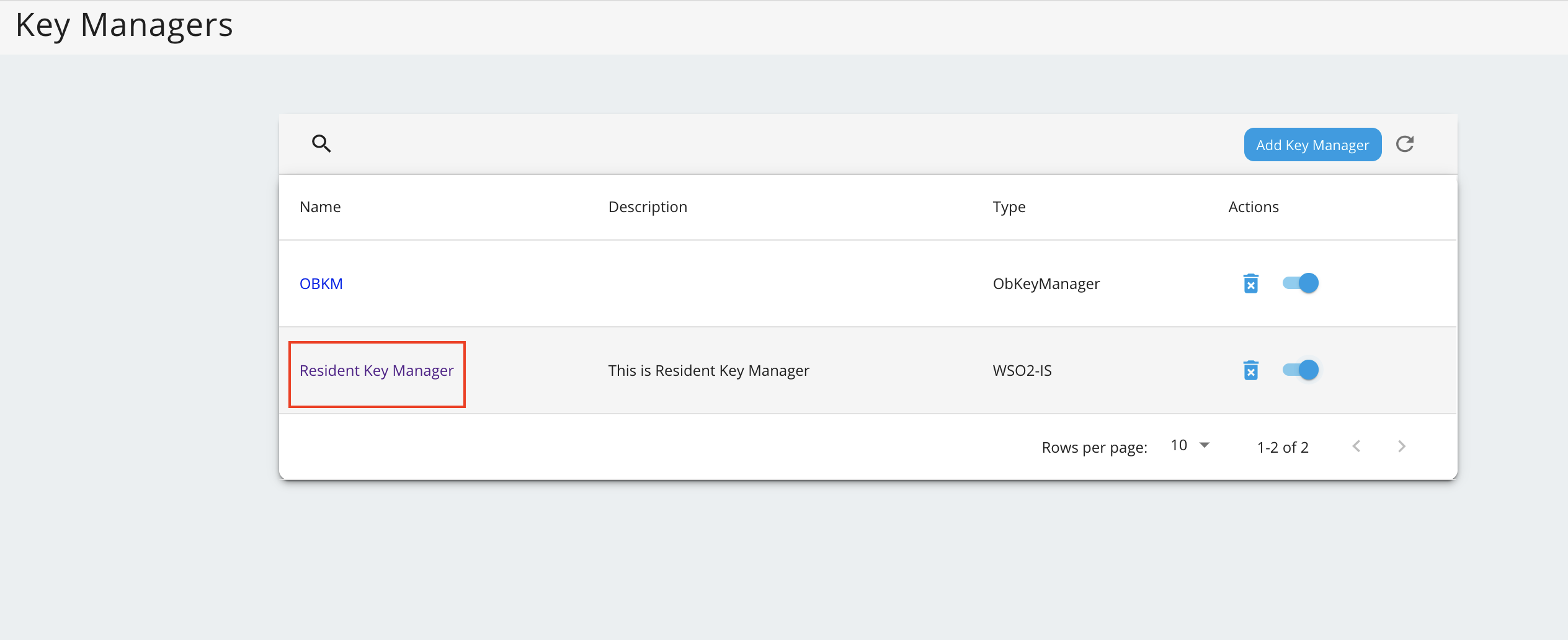The image size is (1568, 640).
Task: Refresh the key manager list
Action: 1406,144
